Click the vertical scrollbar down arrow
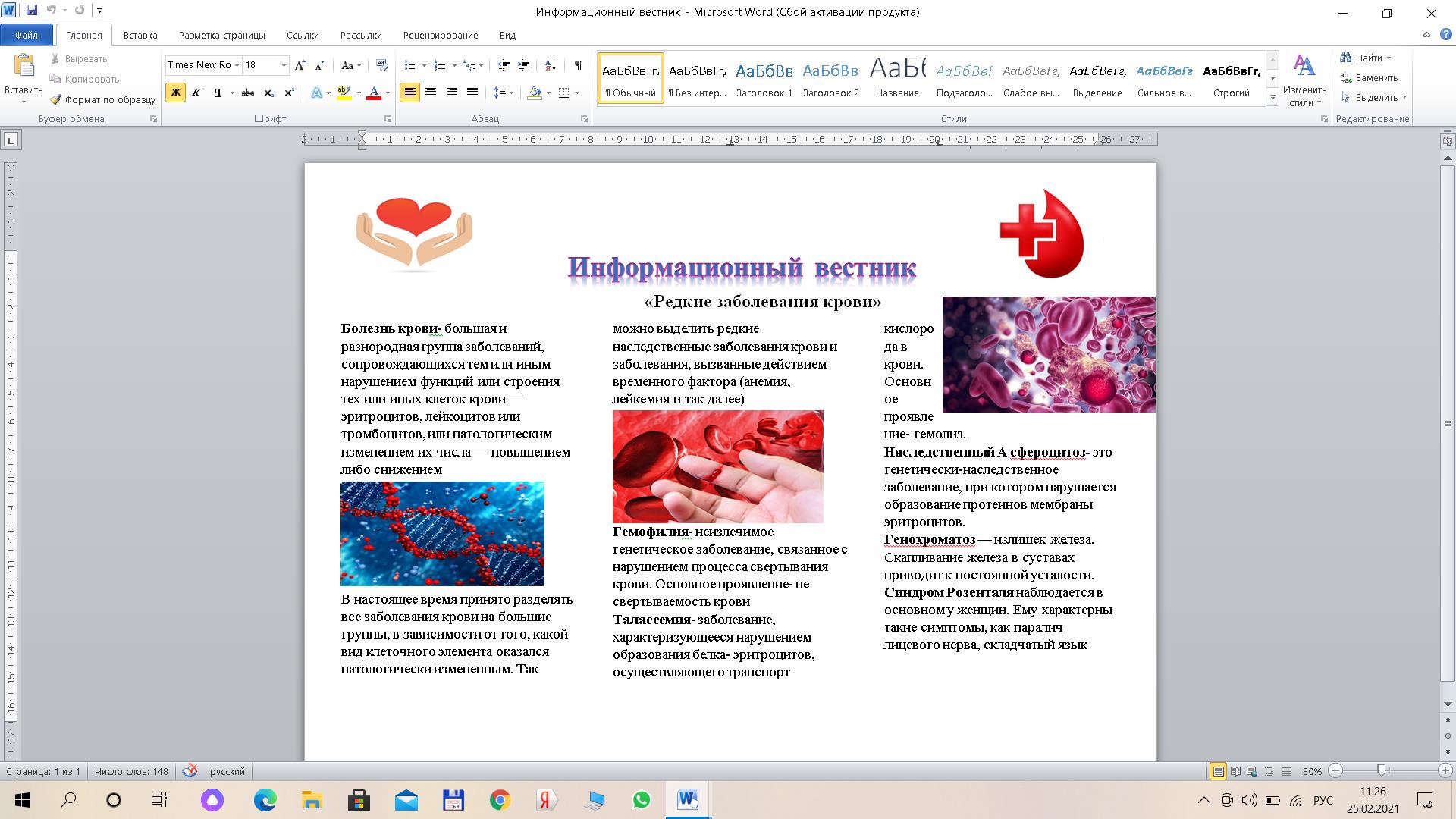Image resolution: width=1456 pixels, height=819 pixels. pos(1448,704)
